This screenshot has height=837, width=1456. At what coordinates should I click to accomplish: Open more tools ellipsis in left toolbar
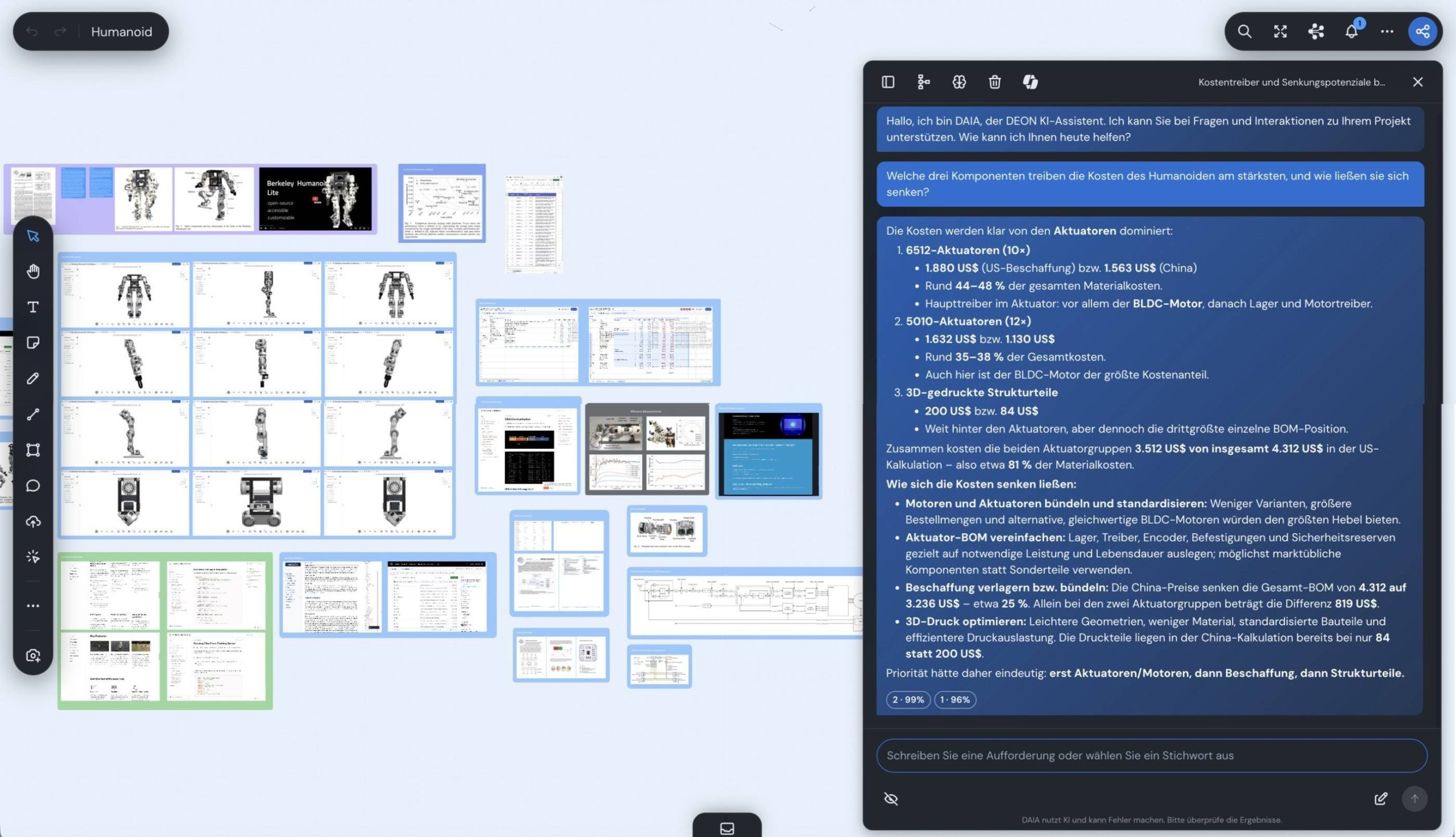[x=33, y=606]
